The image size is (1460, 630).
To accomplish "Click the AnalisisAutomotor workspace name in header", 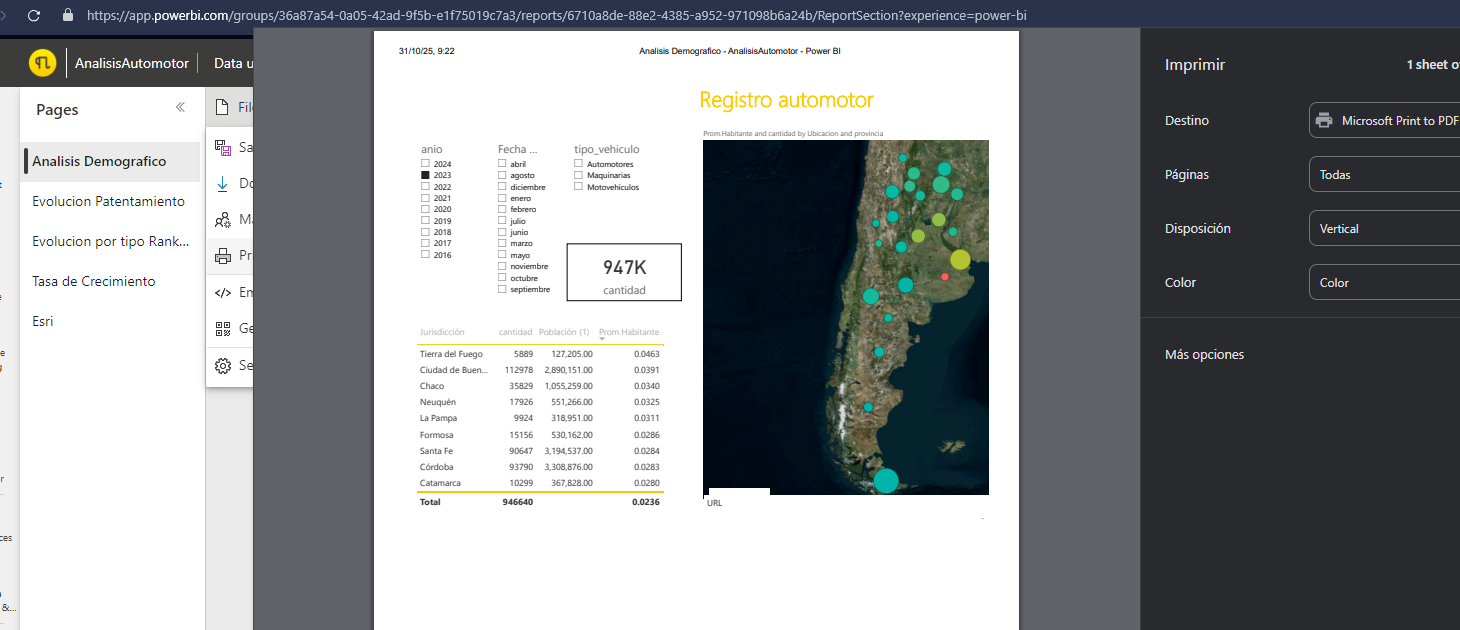I will [132, 63].
